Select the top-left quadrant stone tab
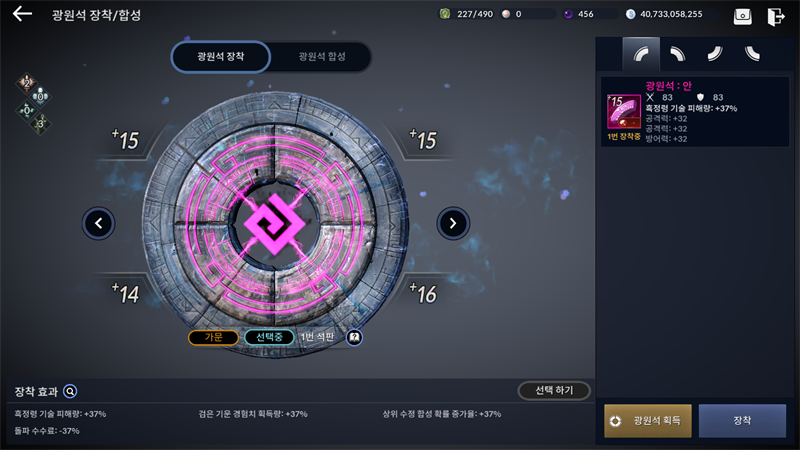800x450 pixels. pos(641,54)
